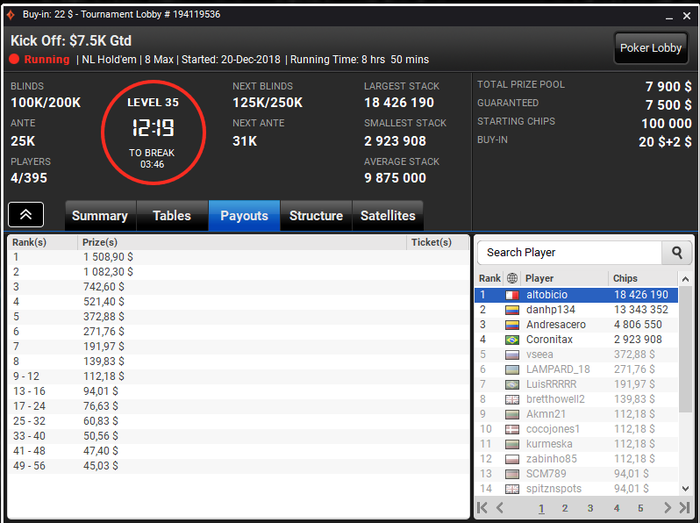Image resolution: width=700 pixels, height=523 pixels.
Task: Jump to the last player page
Action: (x=684, y=508)
